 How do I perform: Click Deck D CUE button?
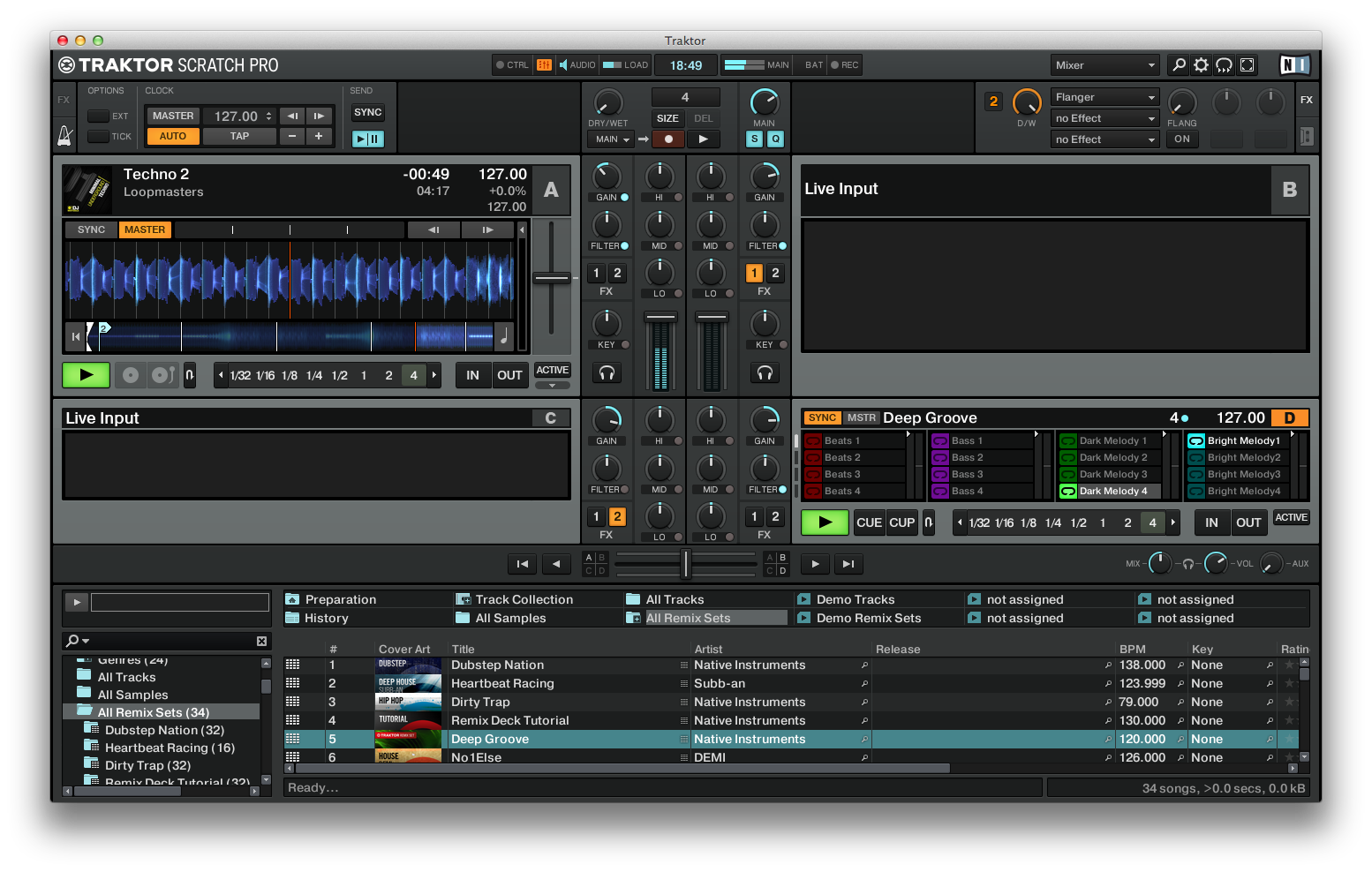click(869, 522)
